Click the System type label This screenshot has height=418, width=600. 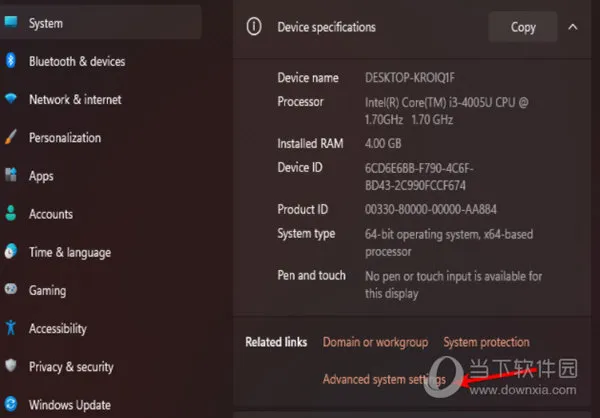306,233
